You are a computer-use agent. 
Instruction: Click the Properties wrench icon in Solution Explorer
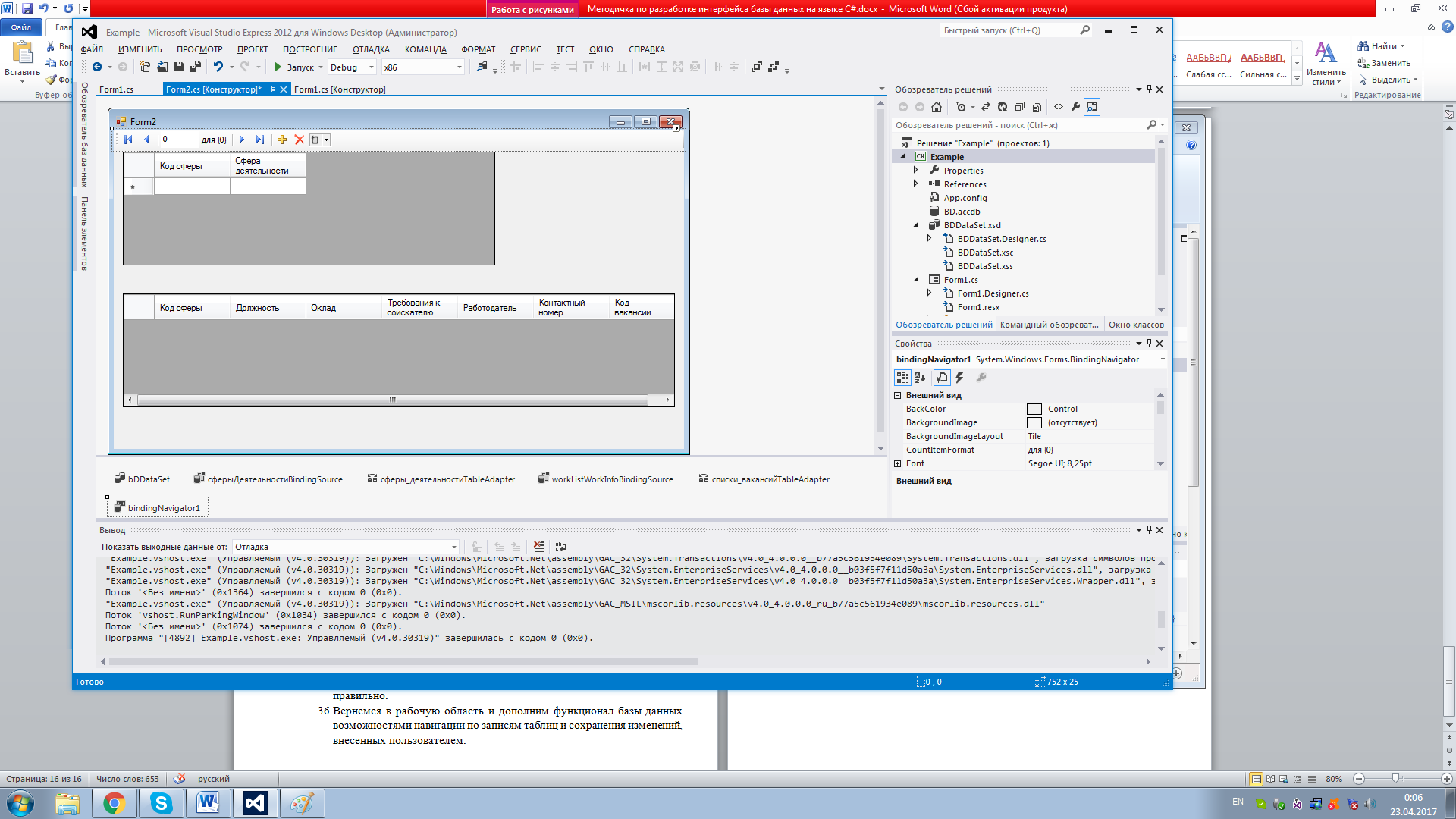(1075, 107)
